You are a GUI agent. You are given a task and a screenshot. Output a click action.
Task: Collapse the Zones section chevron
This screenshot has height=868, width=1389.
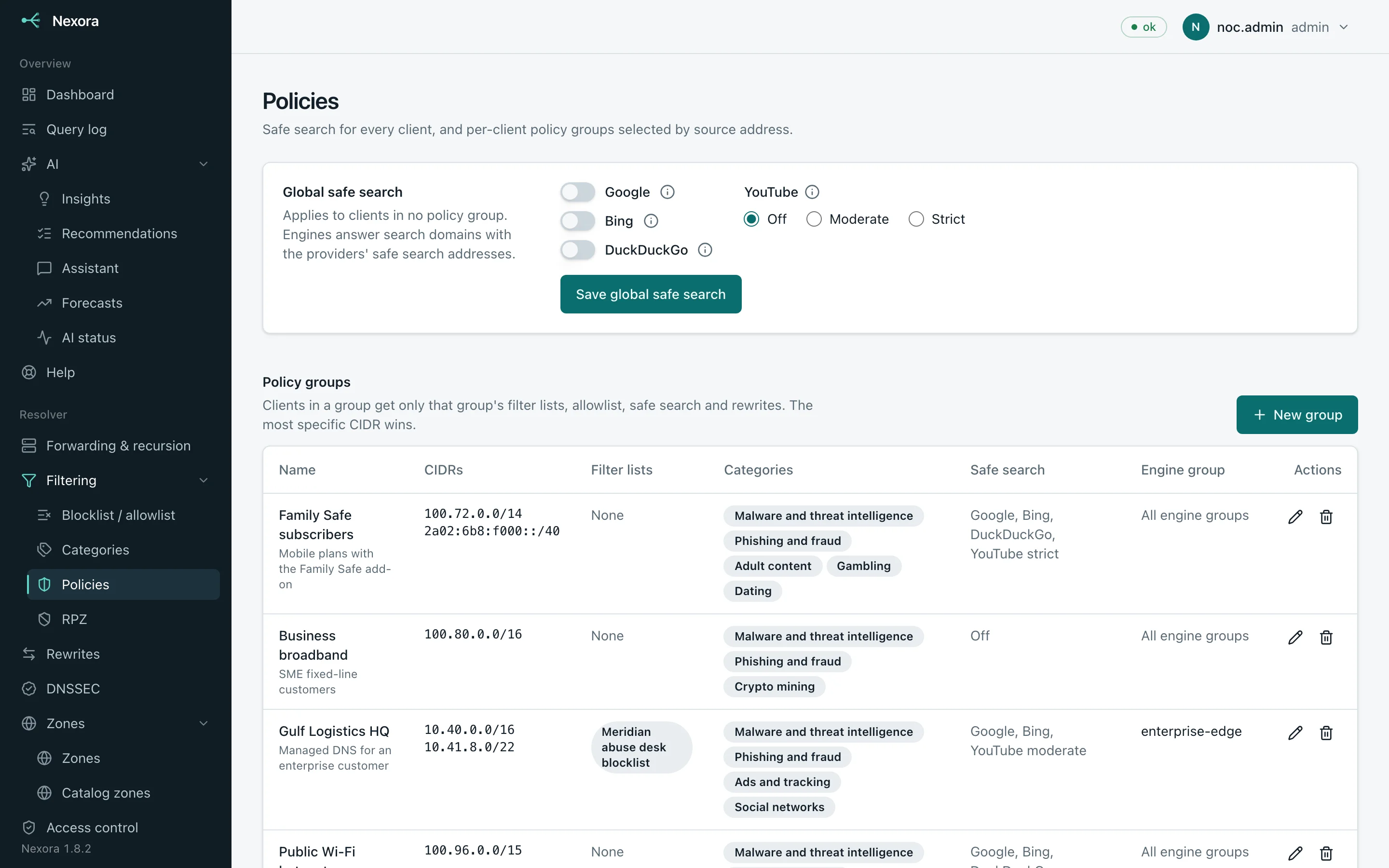203,723
